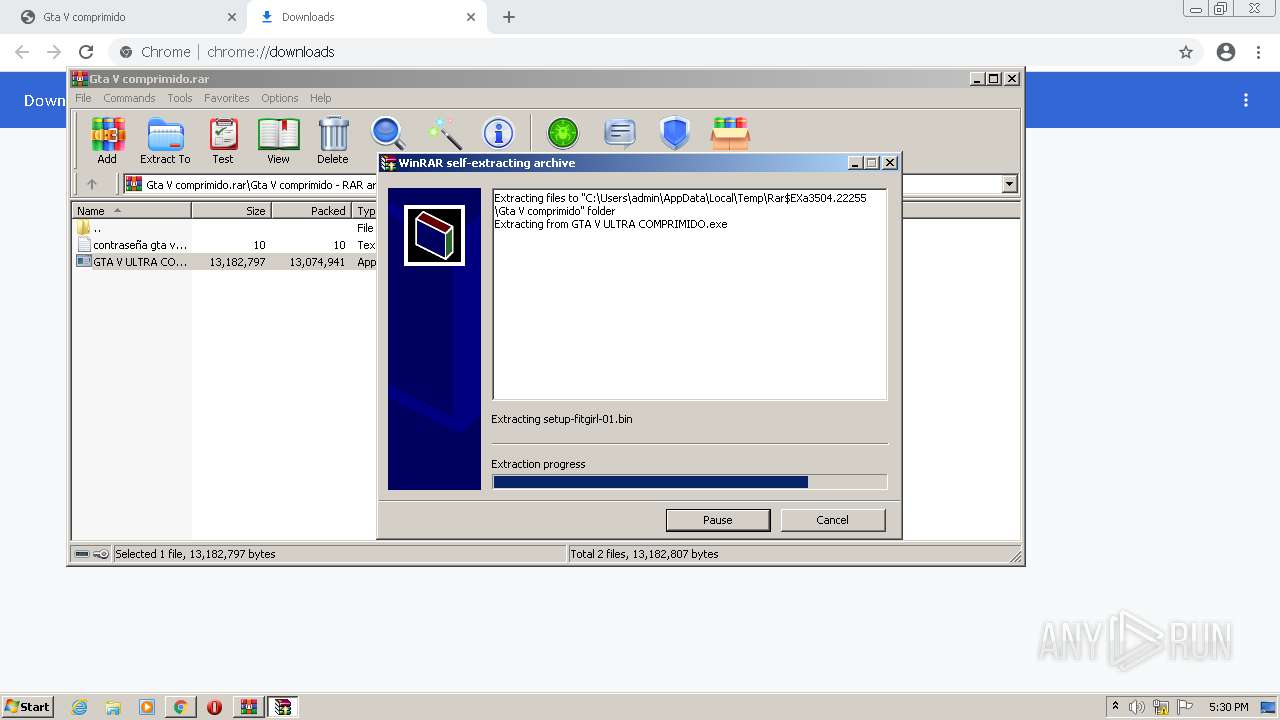Image resolution: width=1280 pixels, height=720 pixels.
Task: Open media player from the taskbar
Action: tap(147, 707)
